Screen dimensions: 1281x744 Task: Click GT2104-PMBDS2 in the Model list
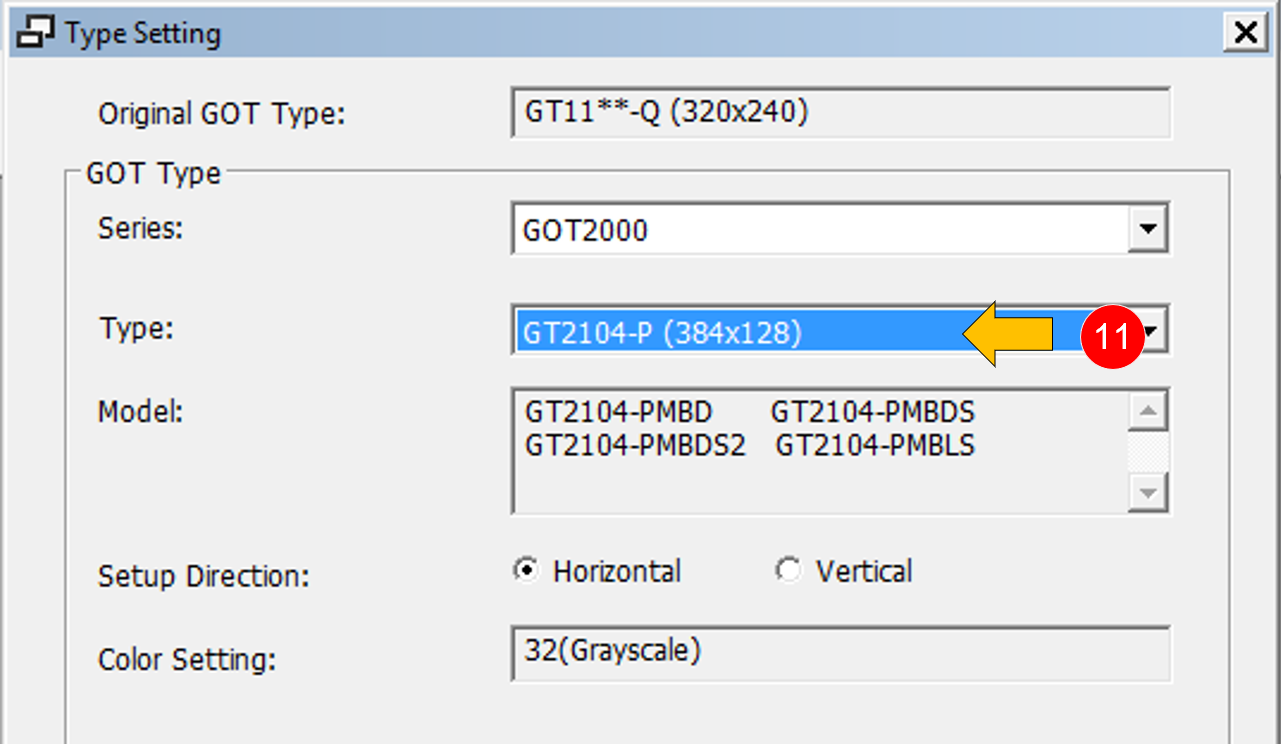click(635, 445)
